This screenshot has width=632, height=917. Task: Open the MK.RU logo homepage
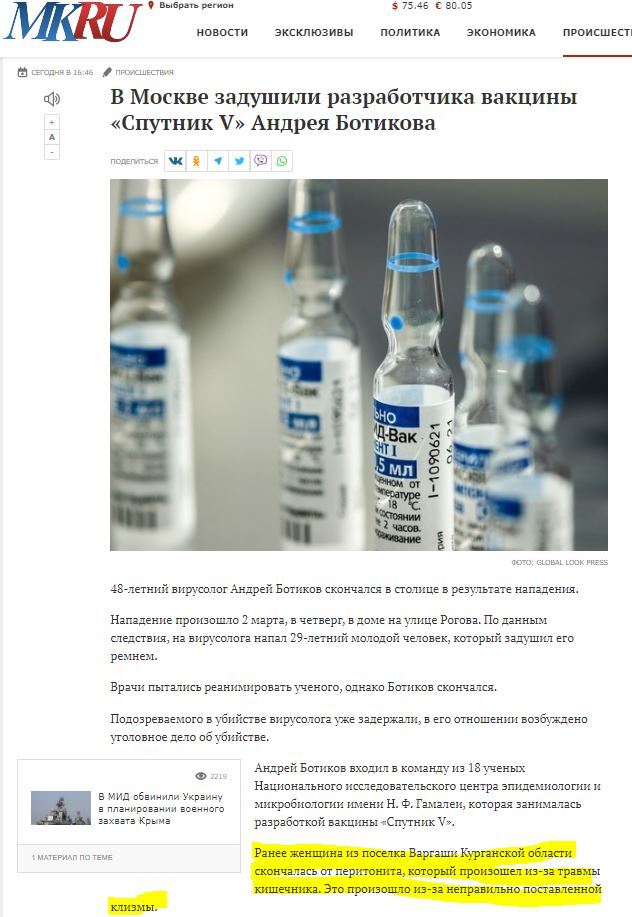tap(72, 22)
